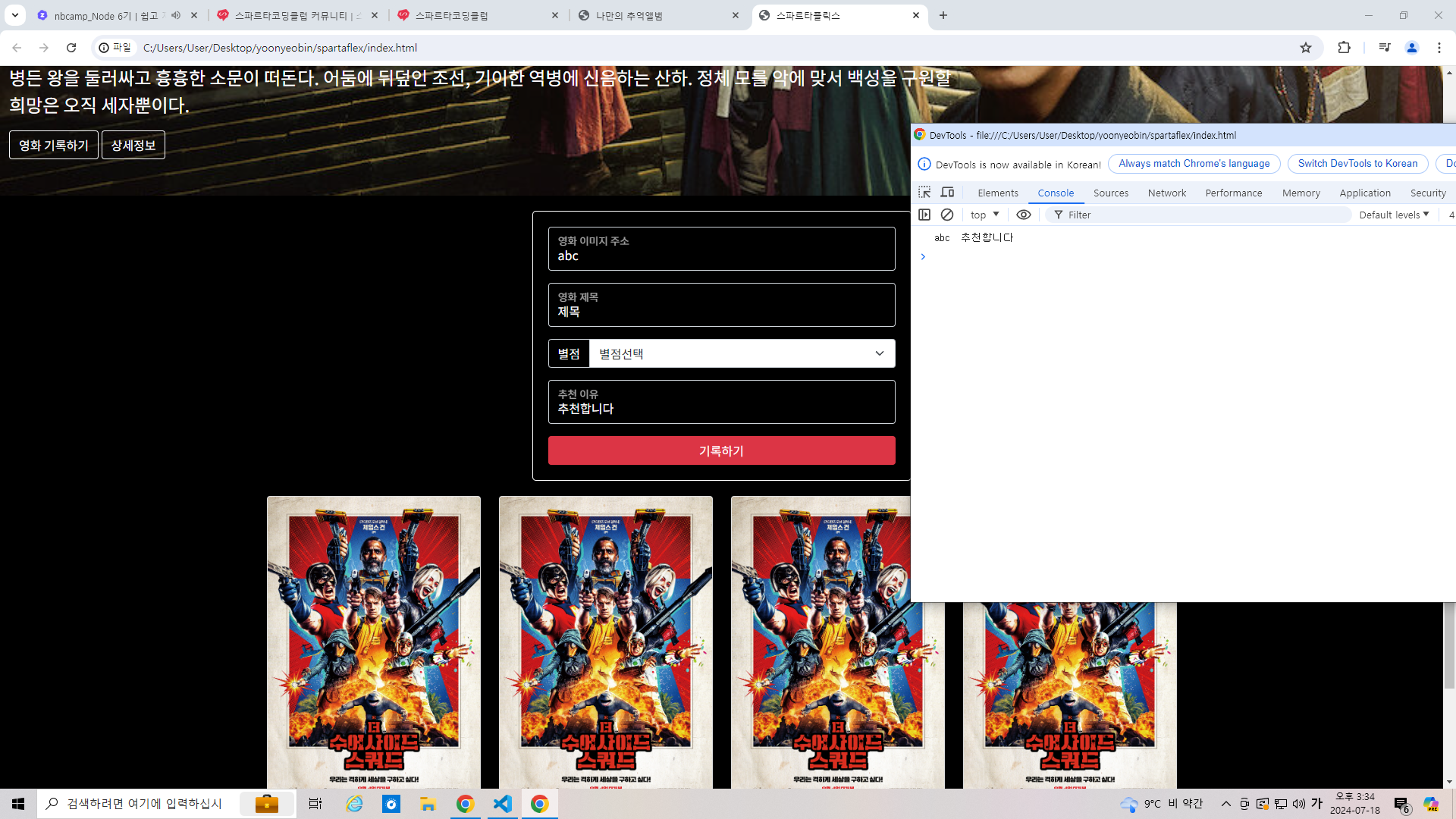Expand the 별점선택 rating dropdown
This screenshot has height=819, width=1456.
[742, 353]
